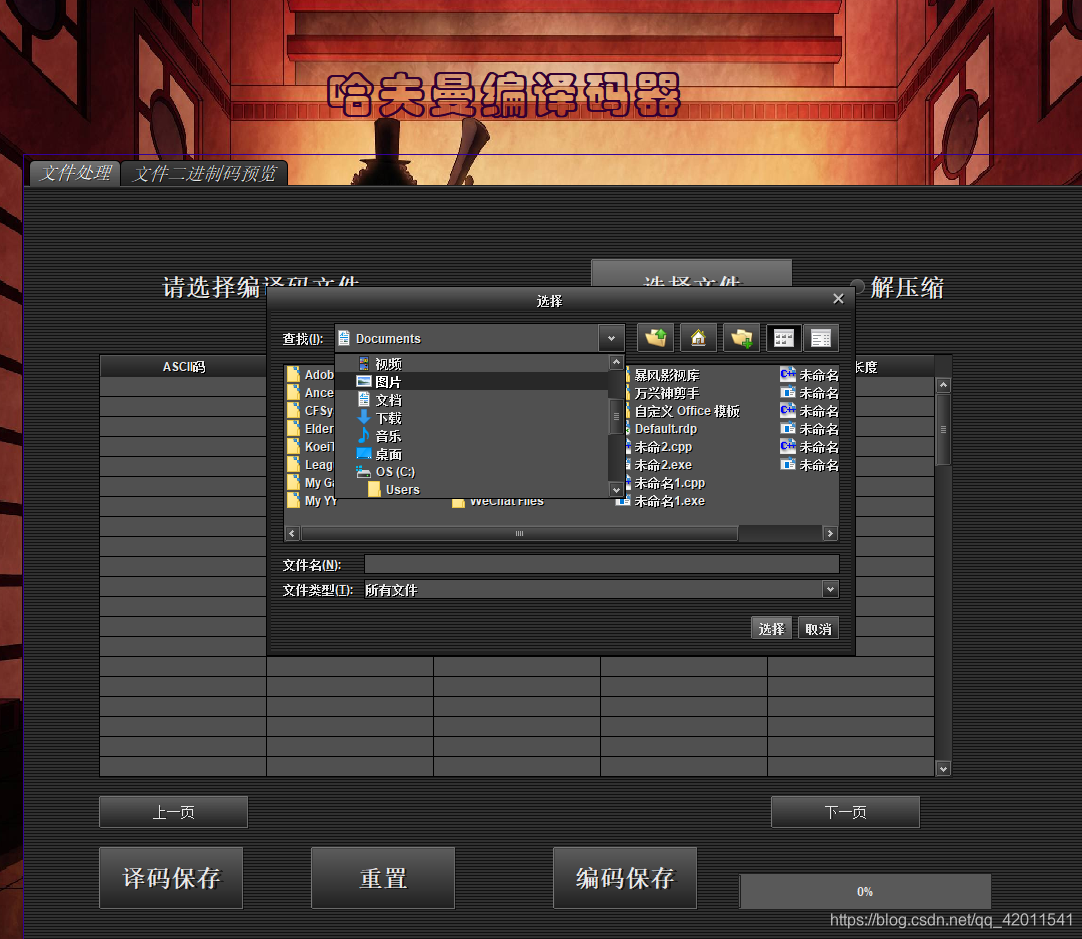Click table scrollbar up arrow in main window
Image resolution: width=1082 pixels, height=939 pixels.
click(943, 384)
